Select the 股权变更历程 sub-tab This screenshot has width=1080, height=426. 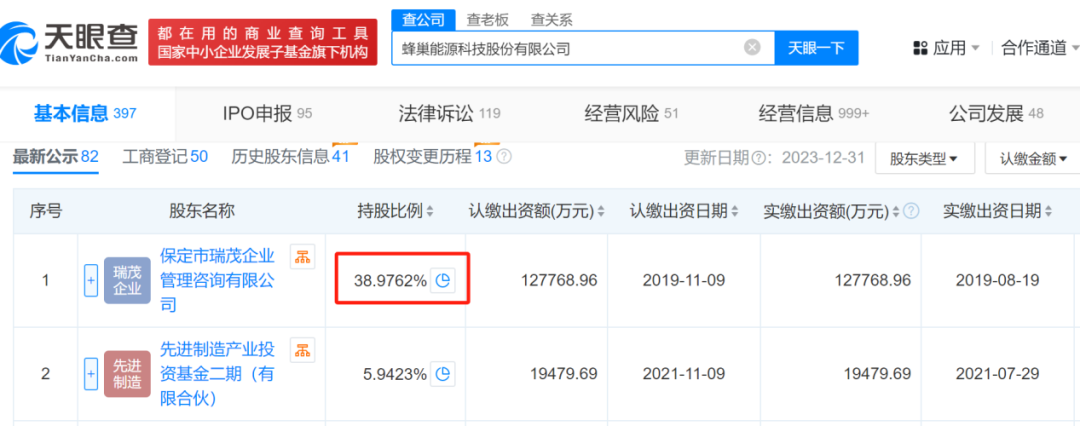[x=433, y=157]
